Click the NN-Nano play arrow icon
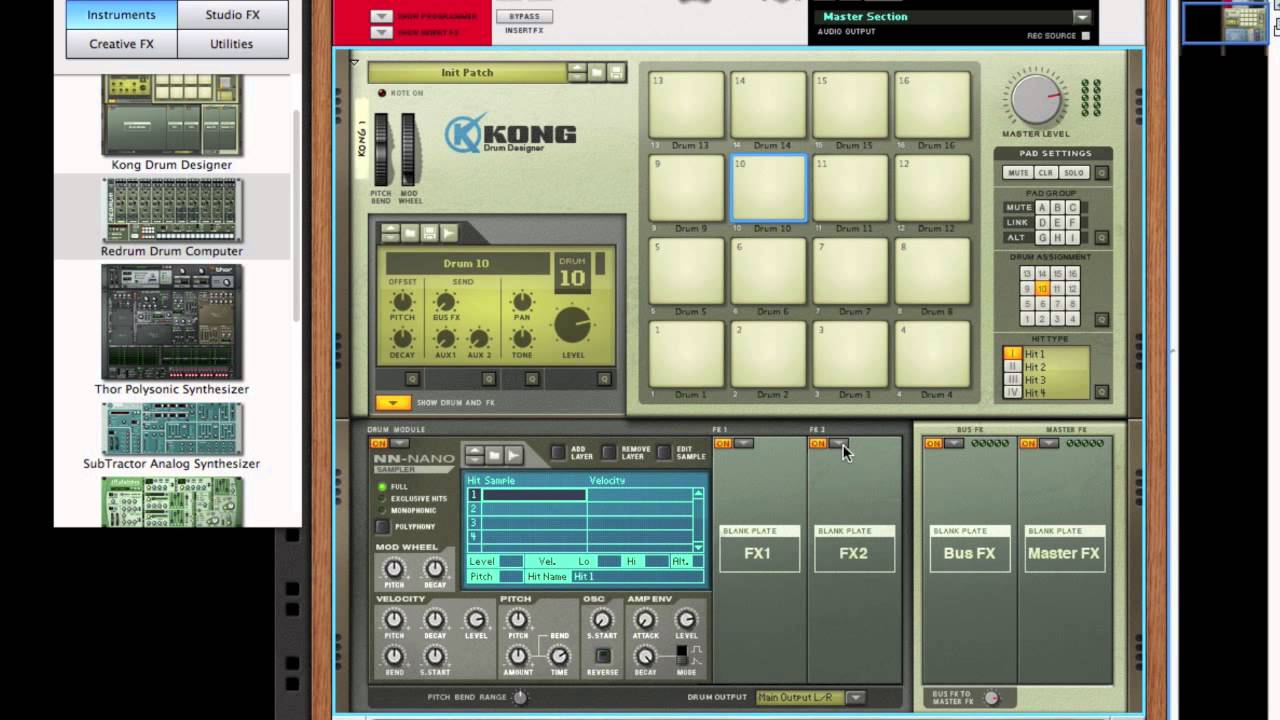Viewport: 1280px width, 720px height. pyautogui.click(x=513, y=455)
